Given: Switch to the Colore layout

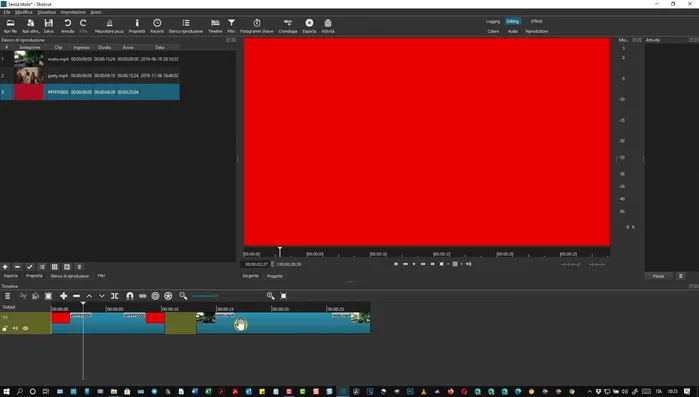Looking at the screenshot, I should click(x=493, y=31).
